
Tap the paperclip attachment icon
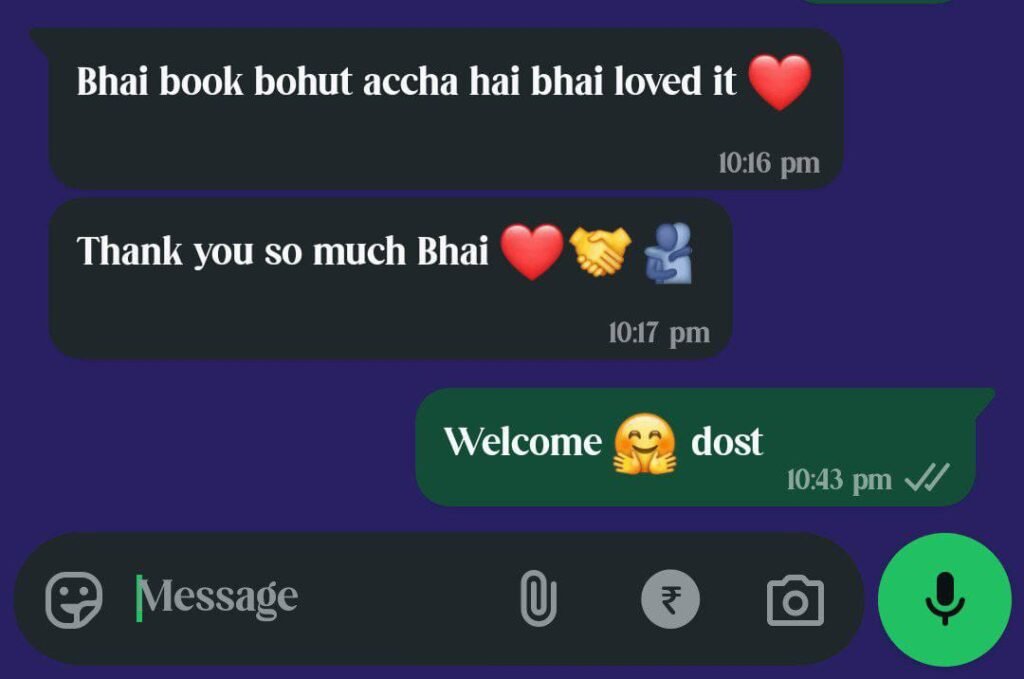tap(539, 599)
